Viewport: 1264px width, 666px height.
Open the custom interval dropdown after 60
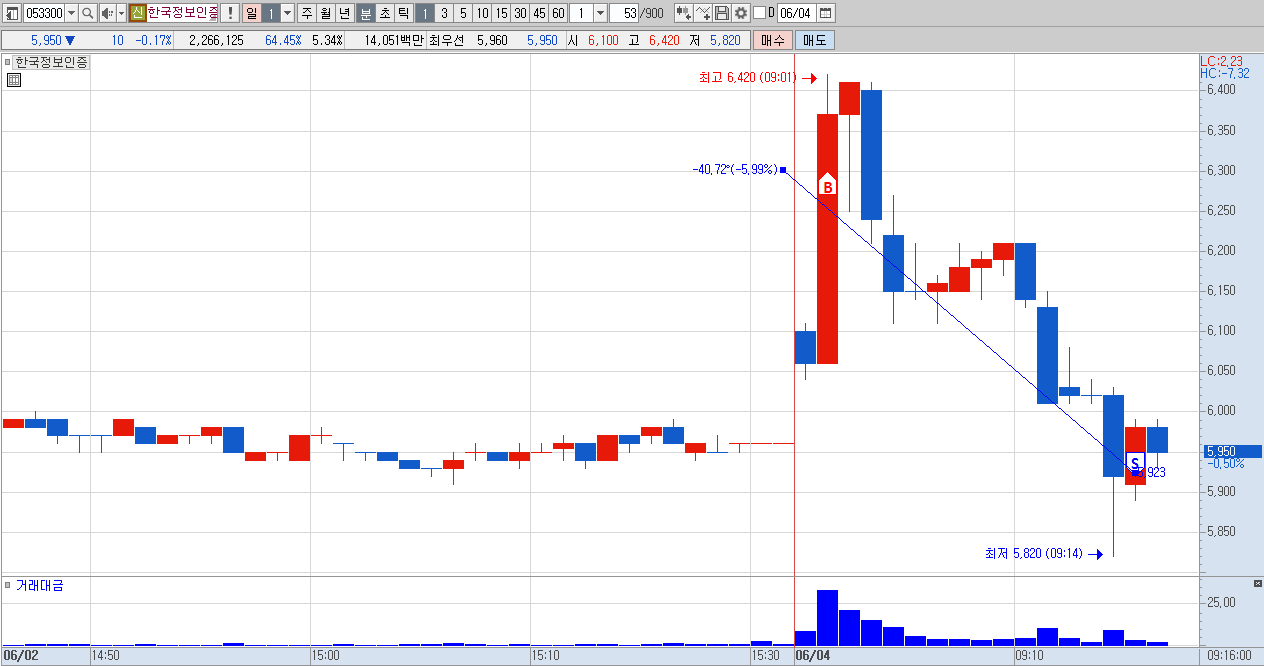pos(600,13)
